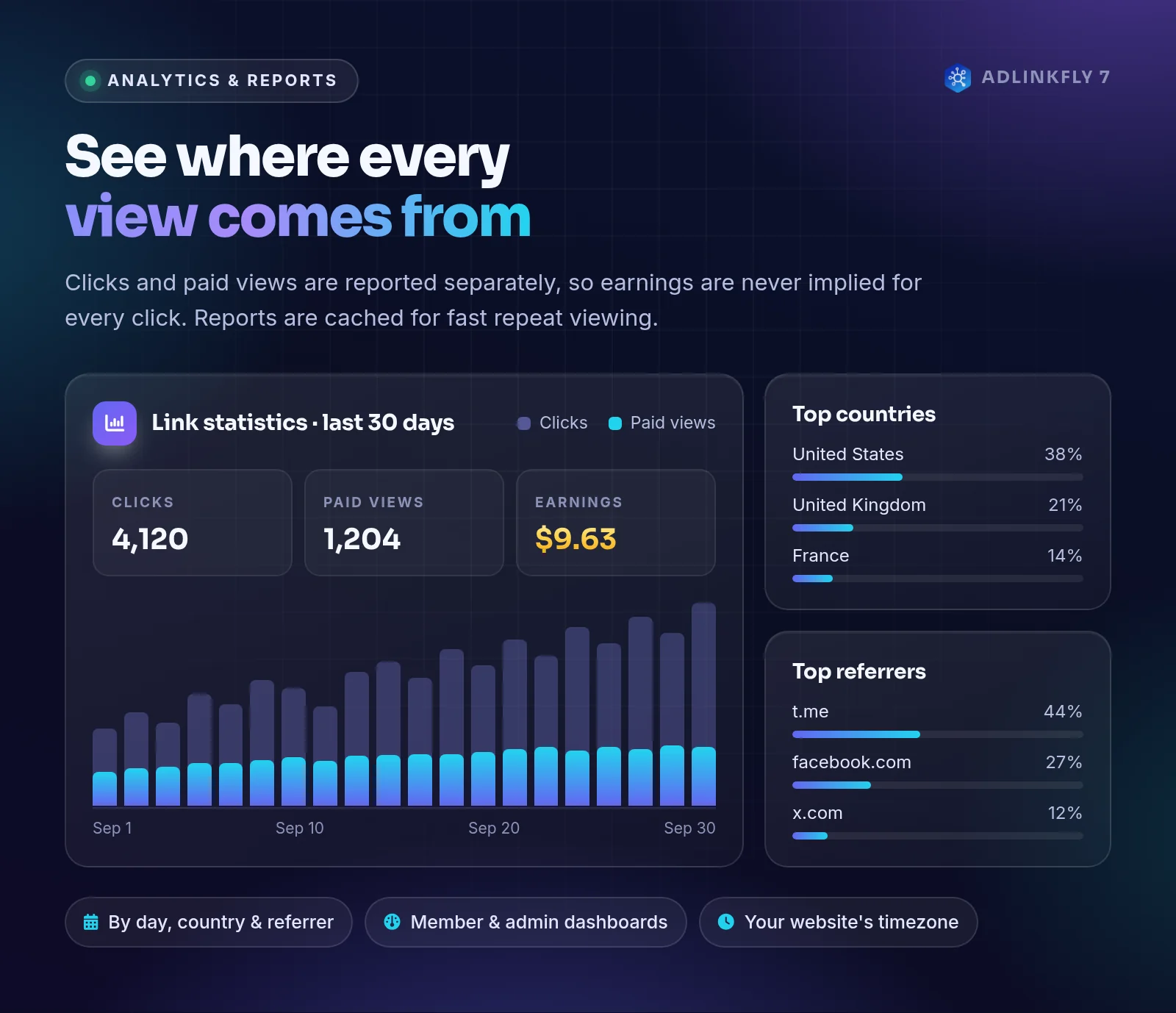The height and width of the screenshot is (1013, 1176).
Task: Click the Your website's timezone pill
Action: [x=839, y=922]
